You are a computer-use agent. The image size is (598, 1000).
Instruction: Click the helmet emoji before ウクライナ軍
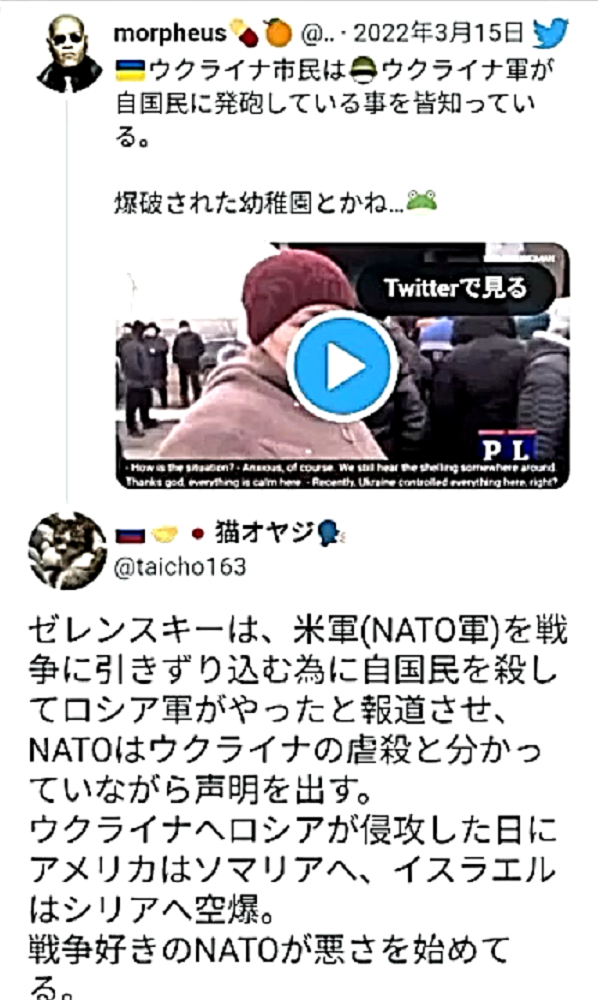[364, 69]
